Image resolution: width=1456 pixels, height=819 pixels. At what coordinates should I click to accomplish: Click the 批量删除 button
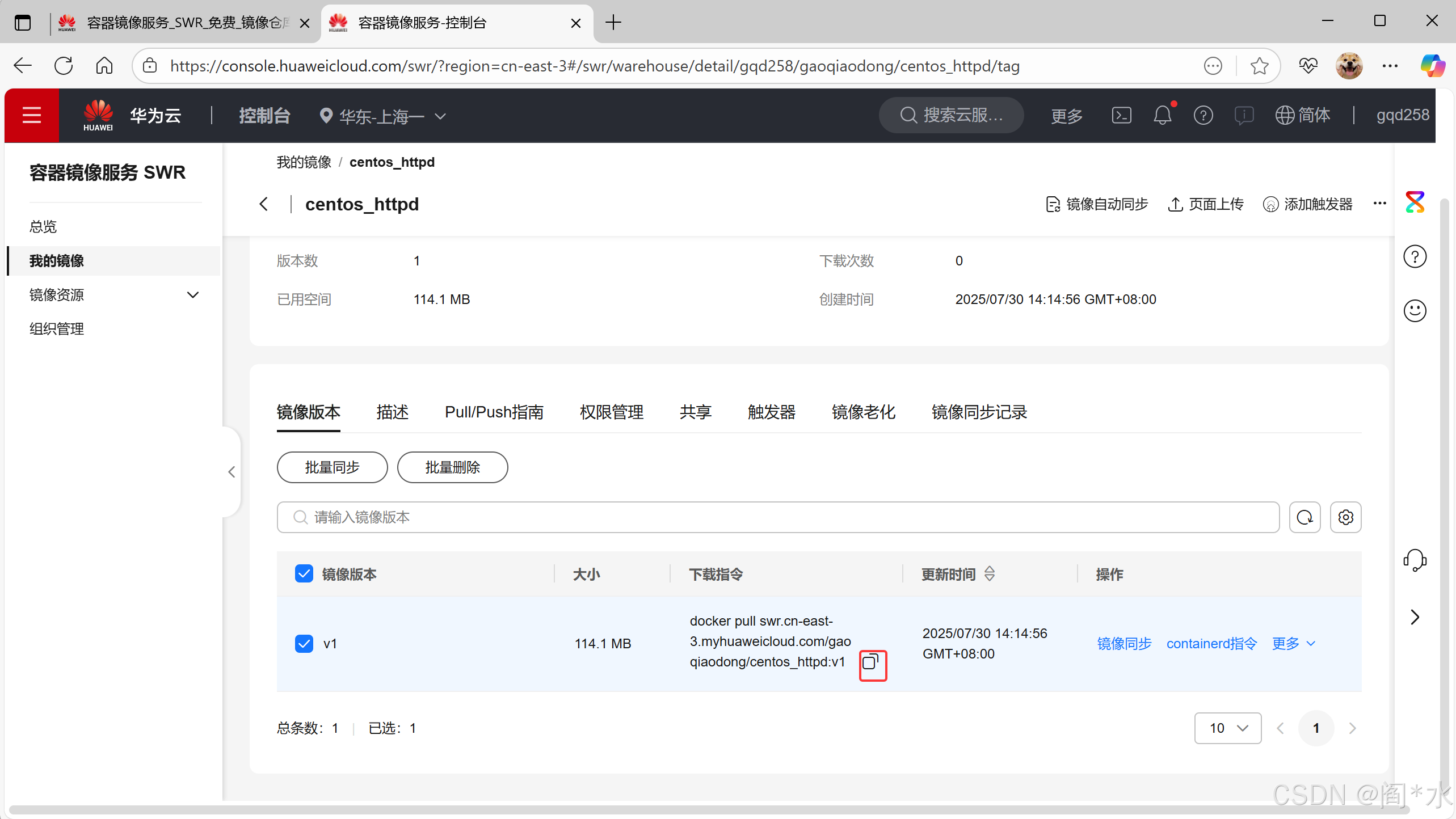pyautogui.click(x=452, y=467)
